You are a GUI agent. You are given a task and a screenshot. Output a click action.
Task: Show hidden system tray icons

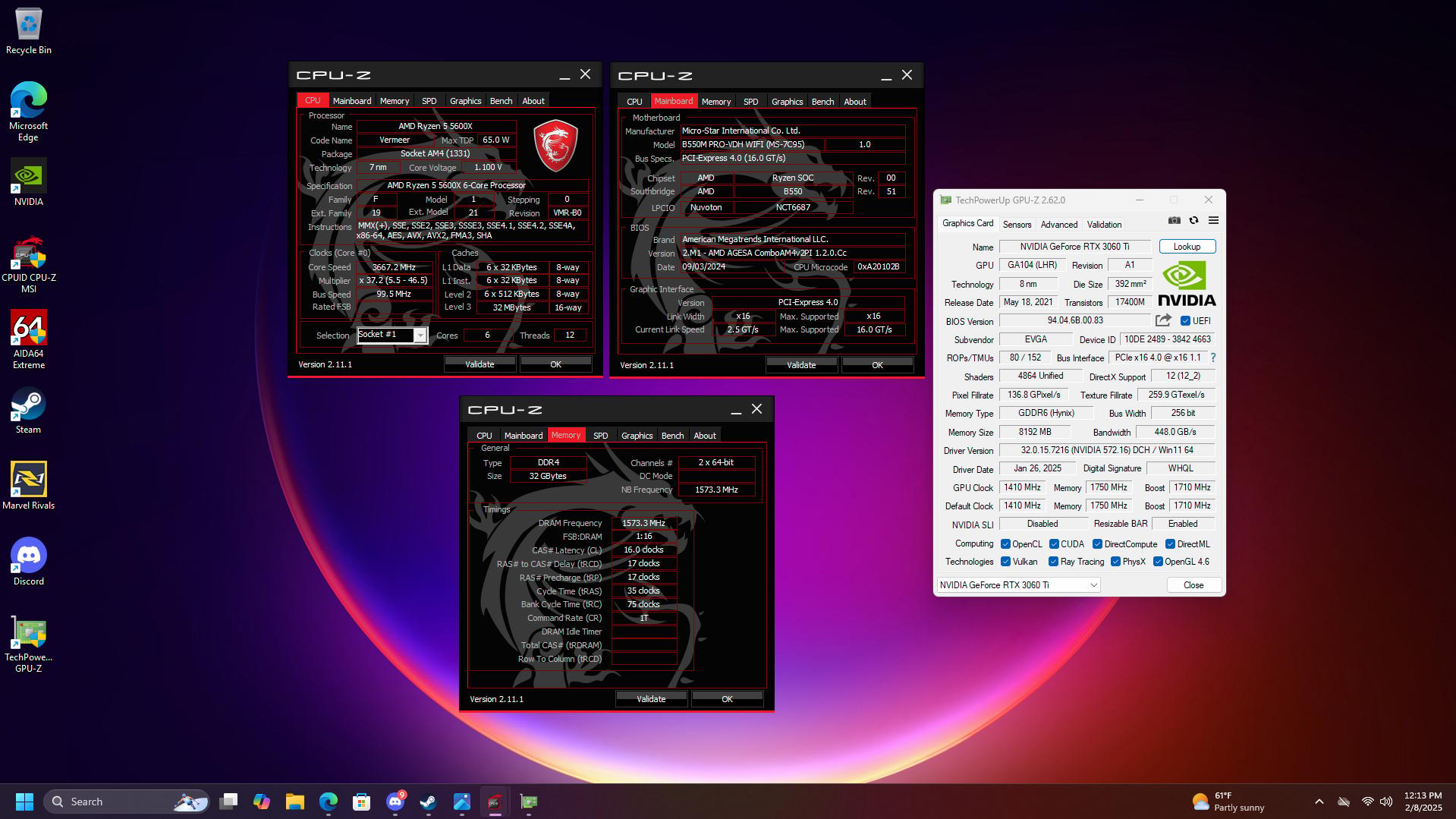1319,802
